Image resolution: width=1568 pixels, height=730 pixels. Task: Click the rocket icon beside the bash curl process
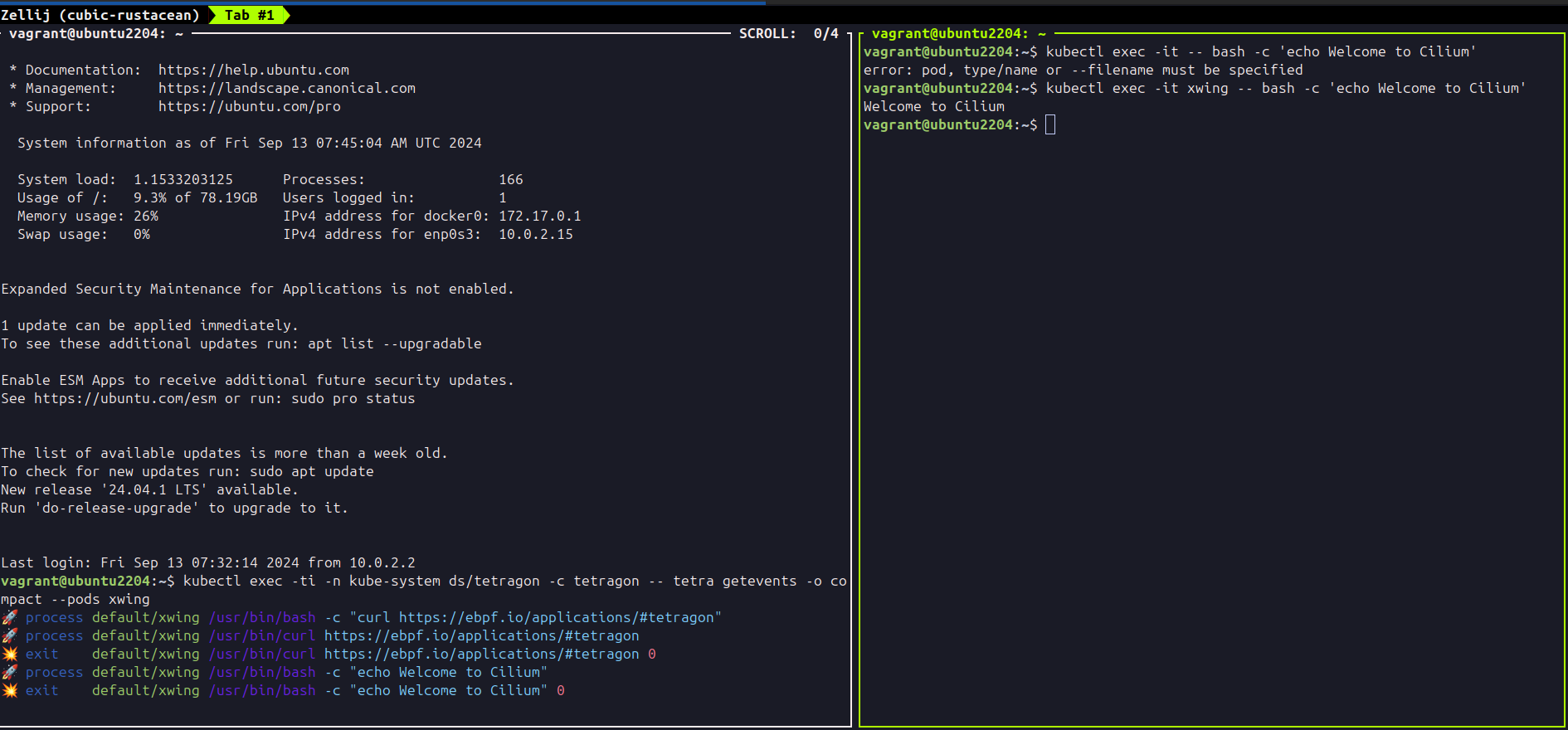point(10,617)
